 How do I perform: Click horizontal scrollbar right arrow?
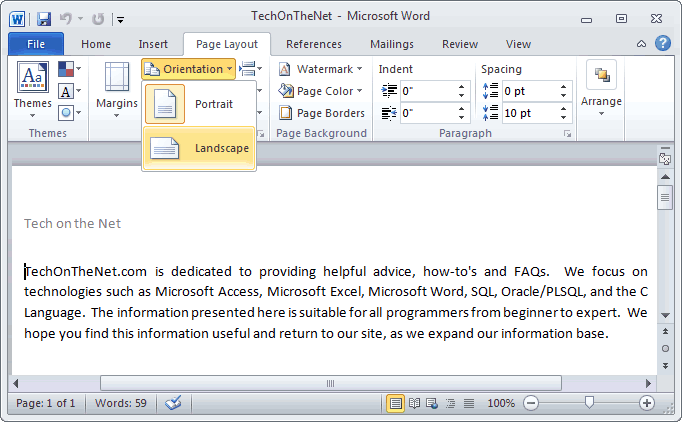649,383
